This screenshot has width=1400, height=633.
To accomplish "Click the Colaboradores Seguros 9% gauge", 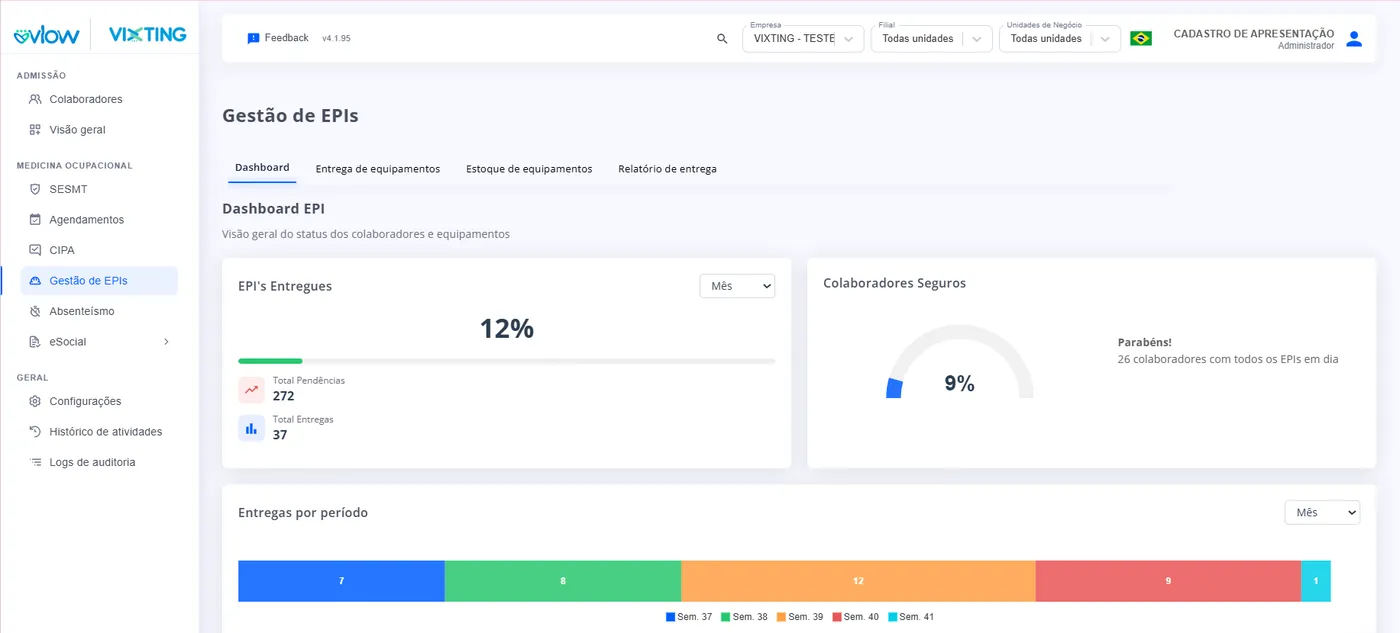I will 959,362.
